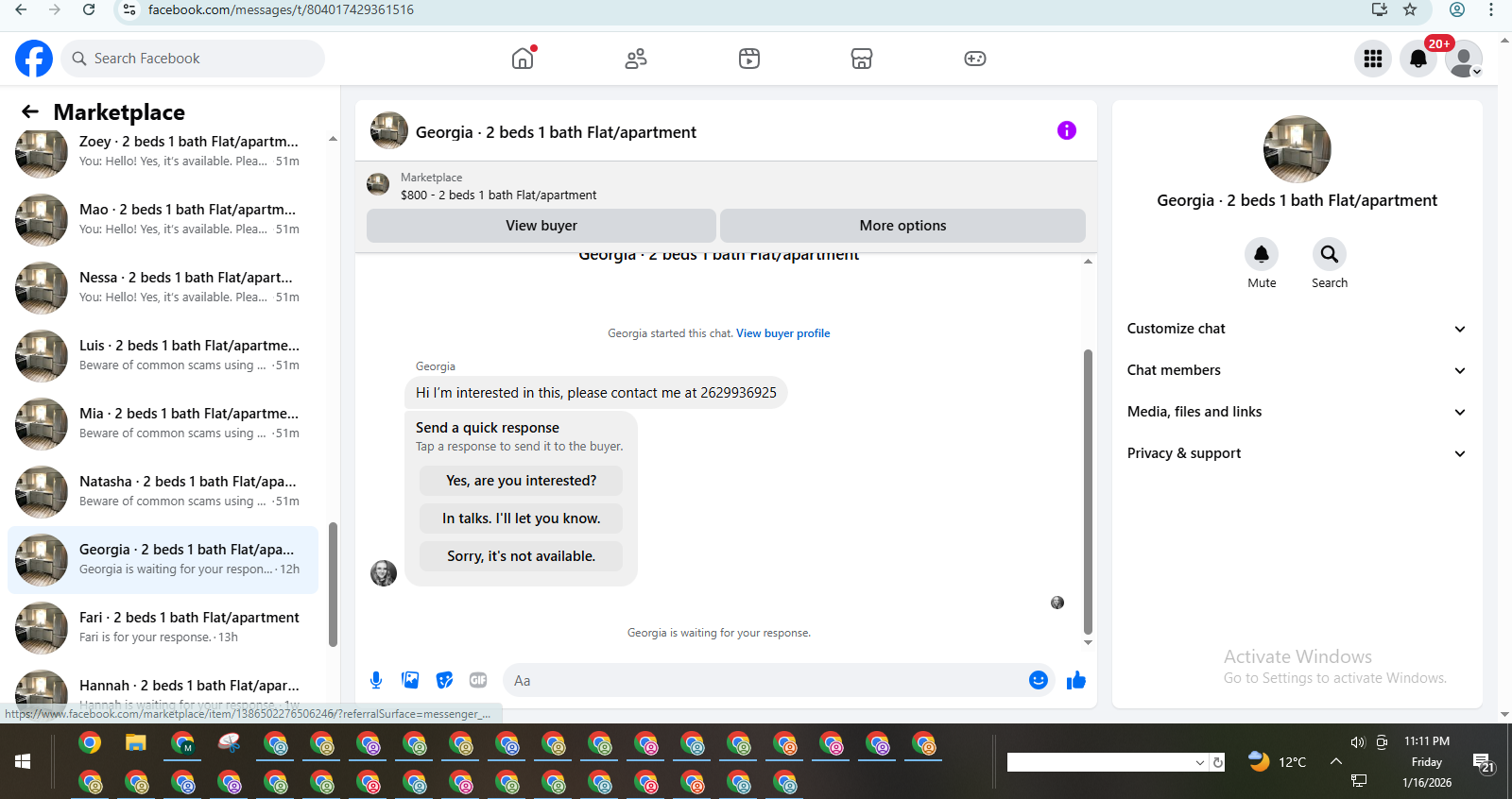Click the conversation list scrollbar thumb
This screenshot has height=799, width=1512.
pyautogui.click(x=333, y=584)
